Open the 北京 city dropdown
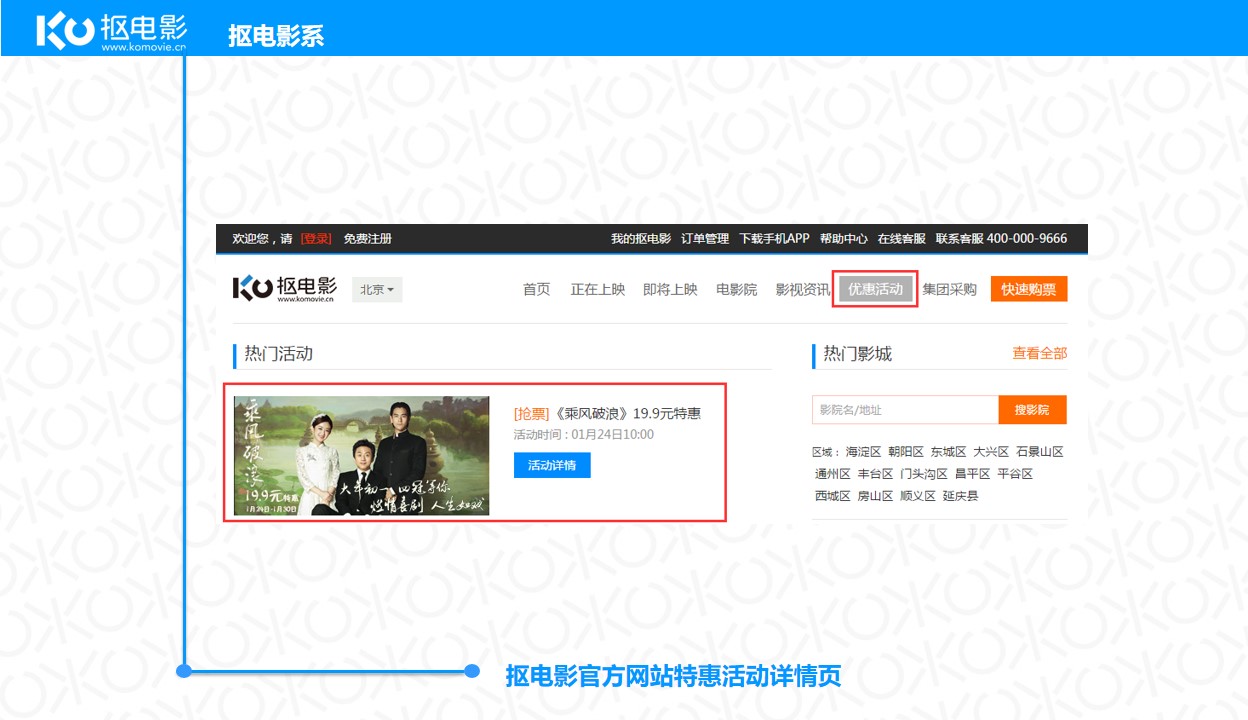 point(377,290)
